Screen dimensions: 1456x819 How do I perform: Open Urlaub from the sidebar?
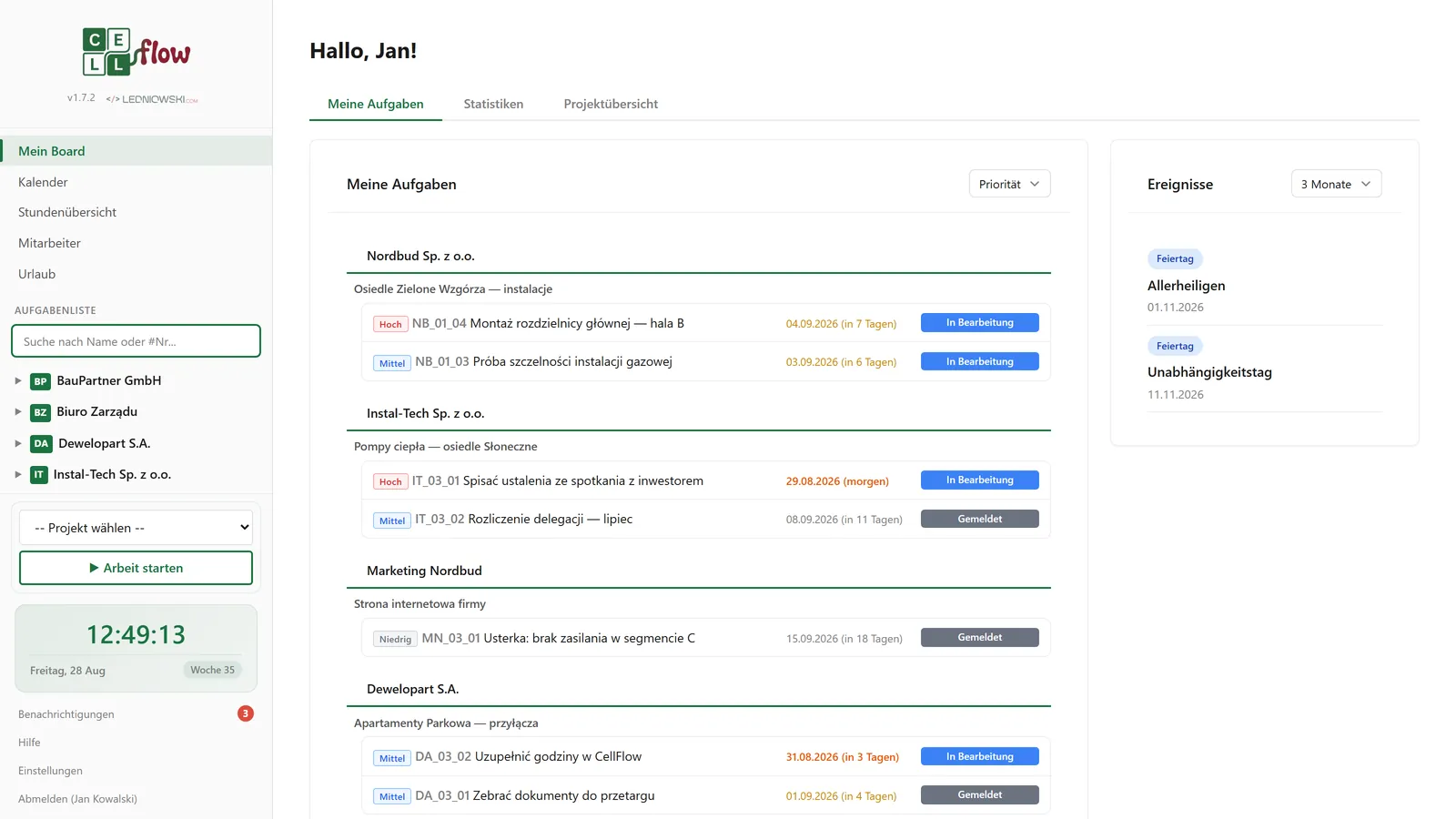tap(136, 274)
